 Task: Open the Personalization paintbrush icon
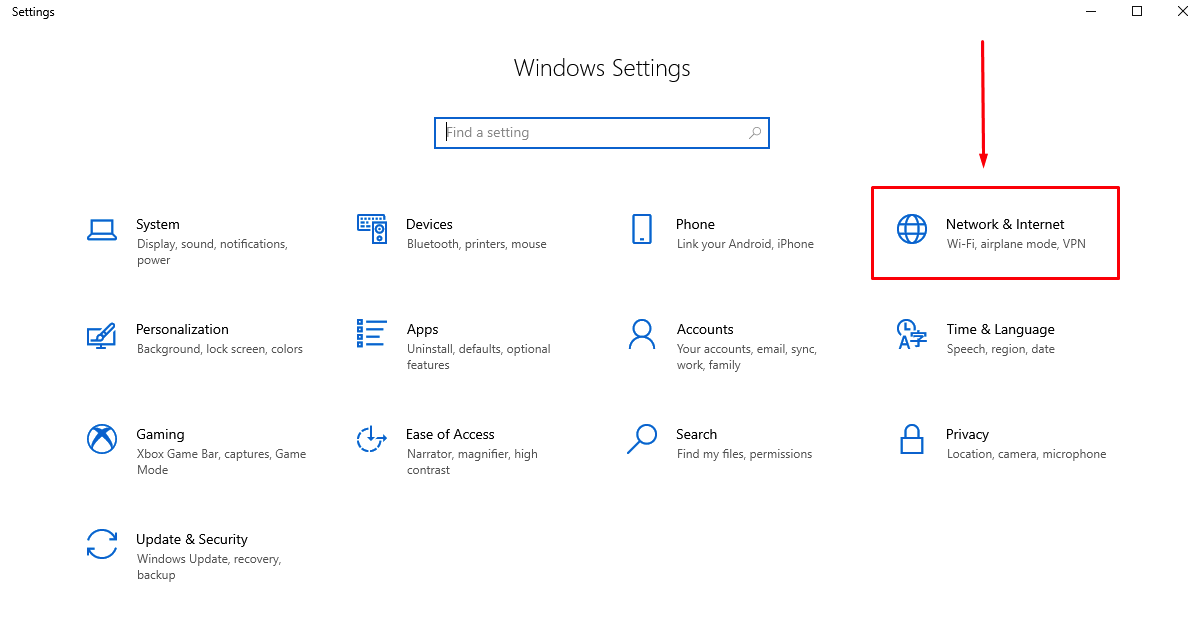coord(101,335)
